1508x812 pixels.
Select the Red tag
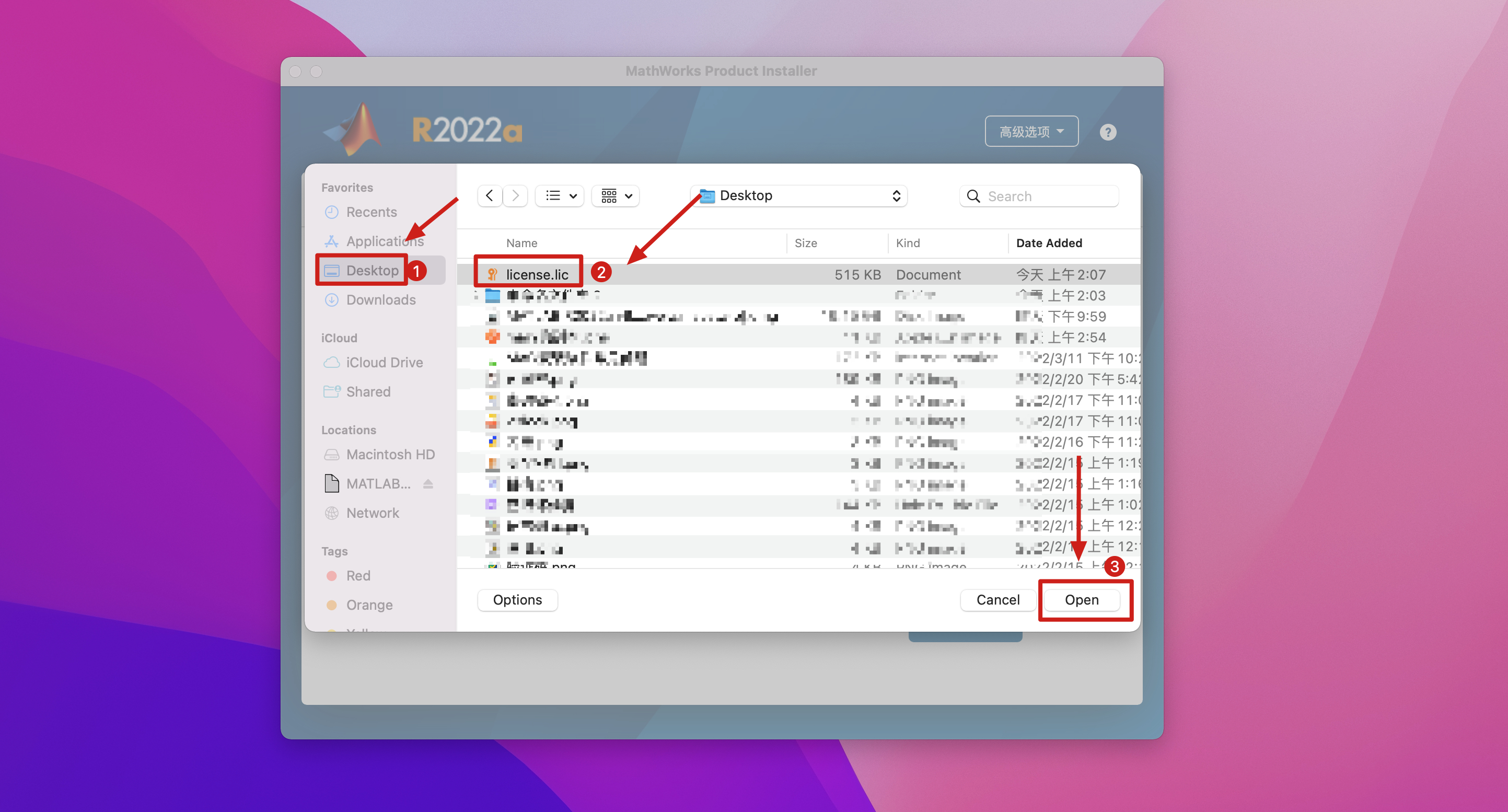pyautogui.click(x=358, y=575)
